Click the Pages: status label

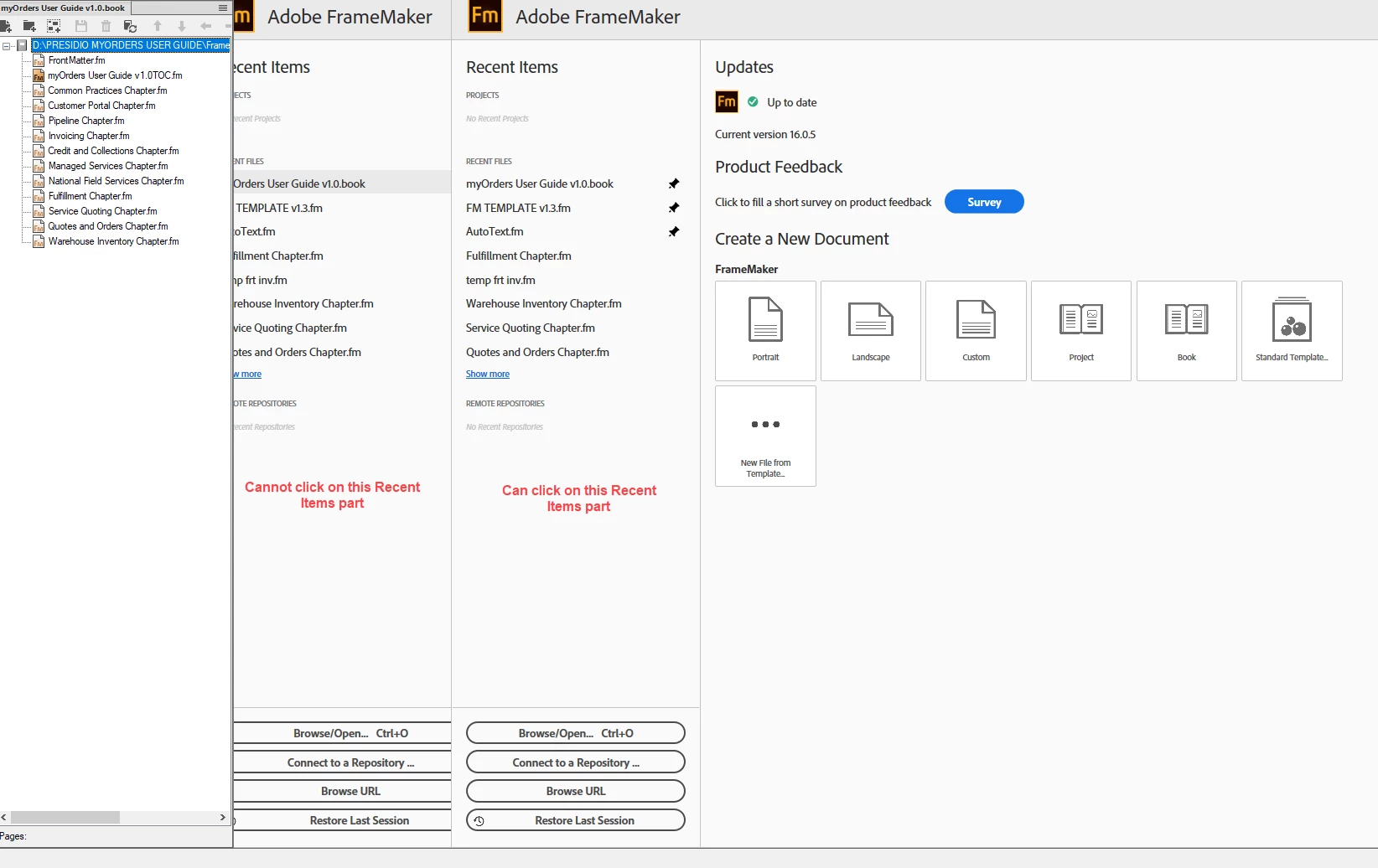[x=13, y=836]
